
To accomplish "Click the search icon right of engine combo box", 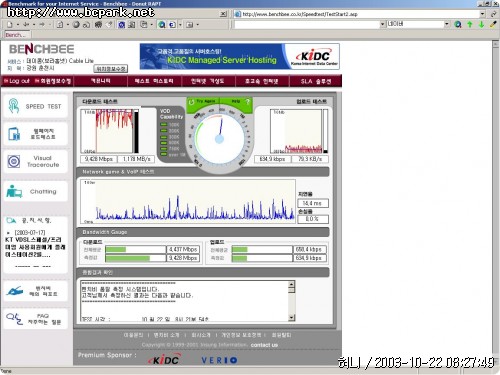I will pos(458,24).
